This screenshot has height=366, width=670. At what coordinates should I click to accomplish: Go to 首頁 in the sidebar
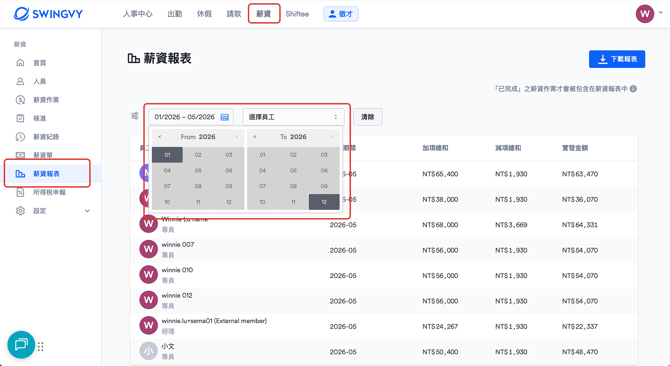click(40, 63)
